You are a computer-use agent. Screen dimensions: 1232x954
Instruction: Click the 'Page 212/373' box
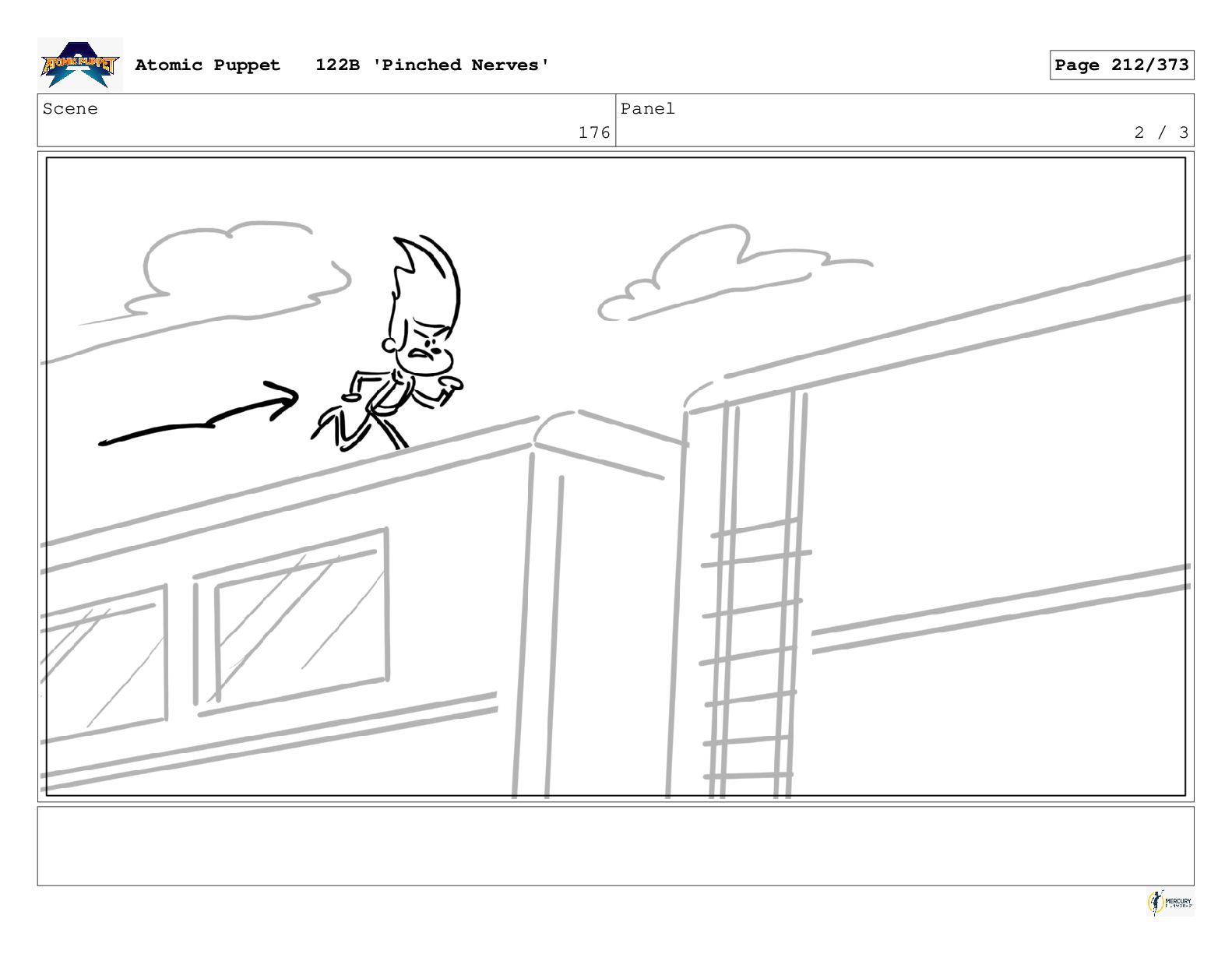(1121, 65)
